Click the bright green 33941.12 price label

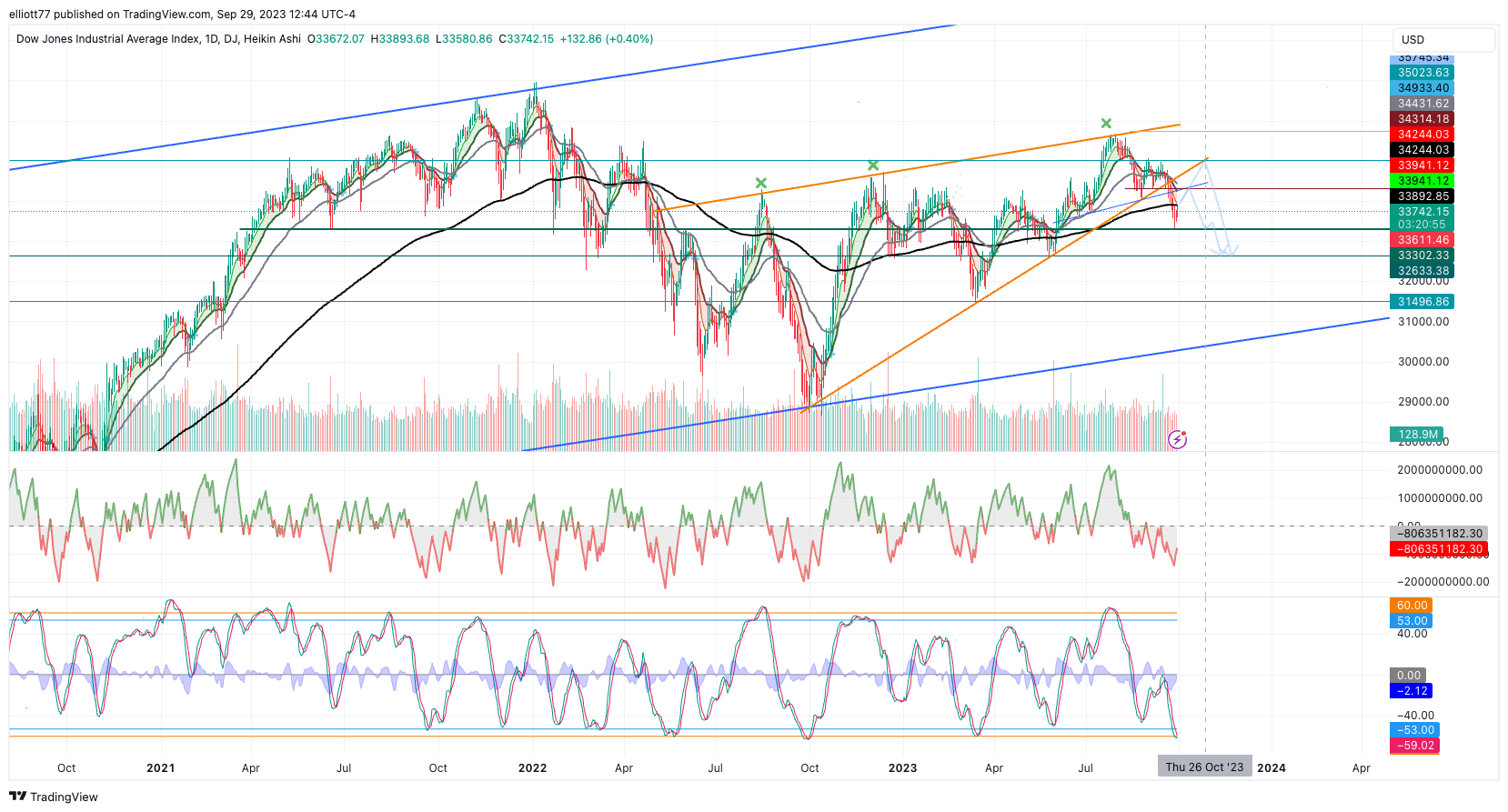click(x=1423, y=181)
